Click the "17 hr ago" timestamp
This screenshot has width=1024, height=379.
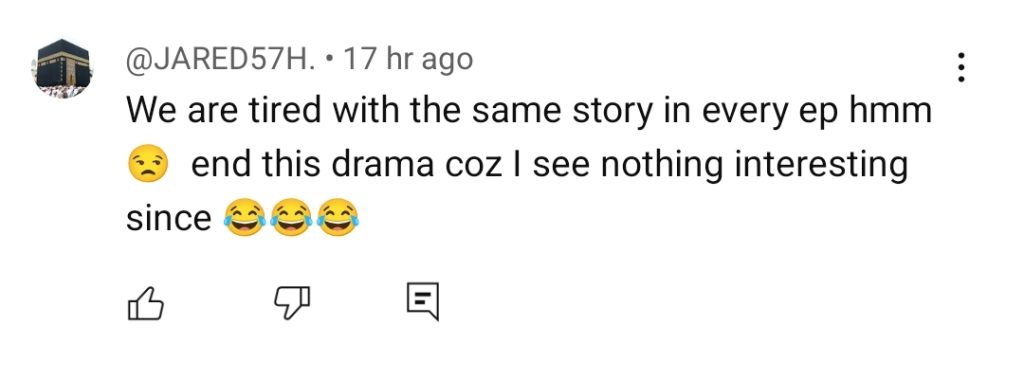(x=408, y=61)
